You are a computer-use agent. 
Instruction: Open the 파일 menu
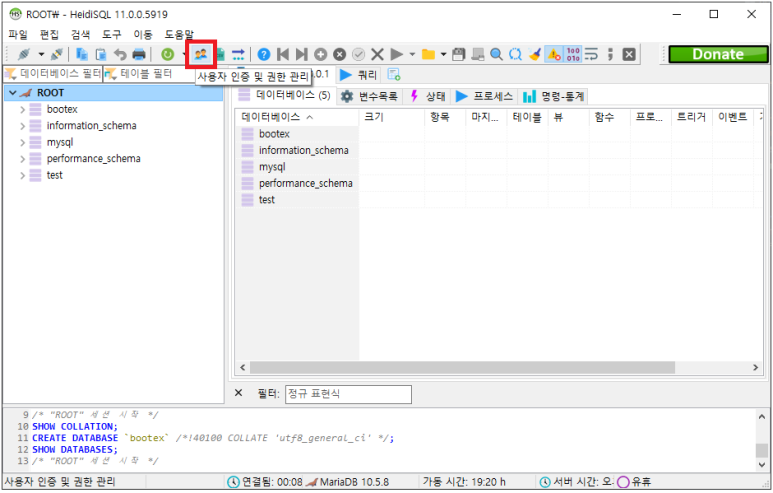tap(18, 34)
